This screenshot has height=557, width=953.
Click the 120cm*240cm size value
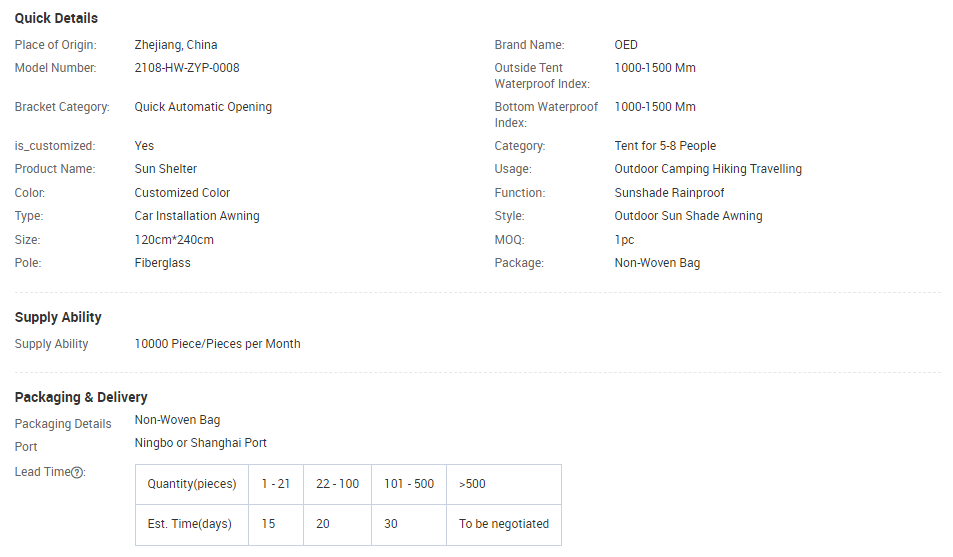click(x=174, y=240)
